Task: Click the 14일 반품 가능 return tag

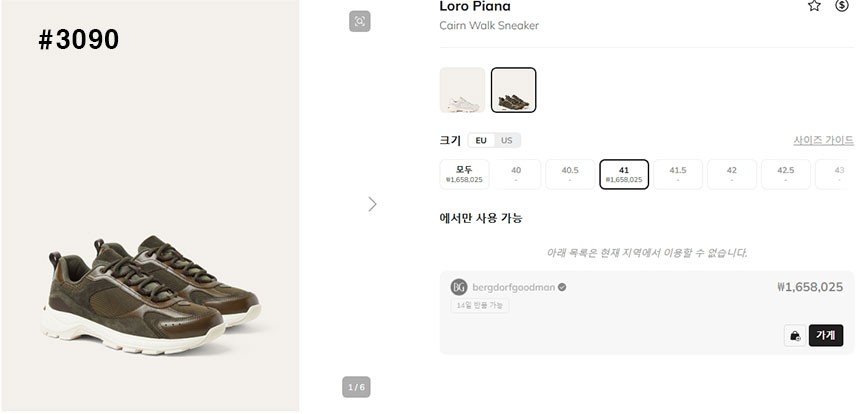Action: click(x=479, y=306)
